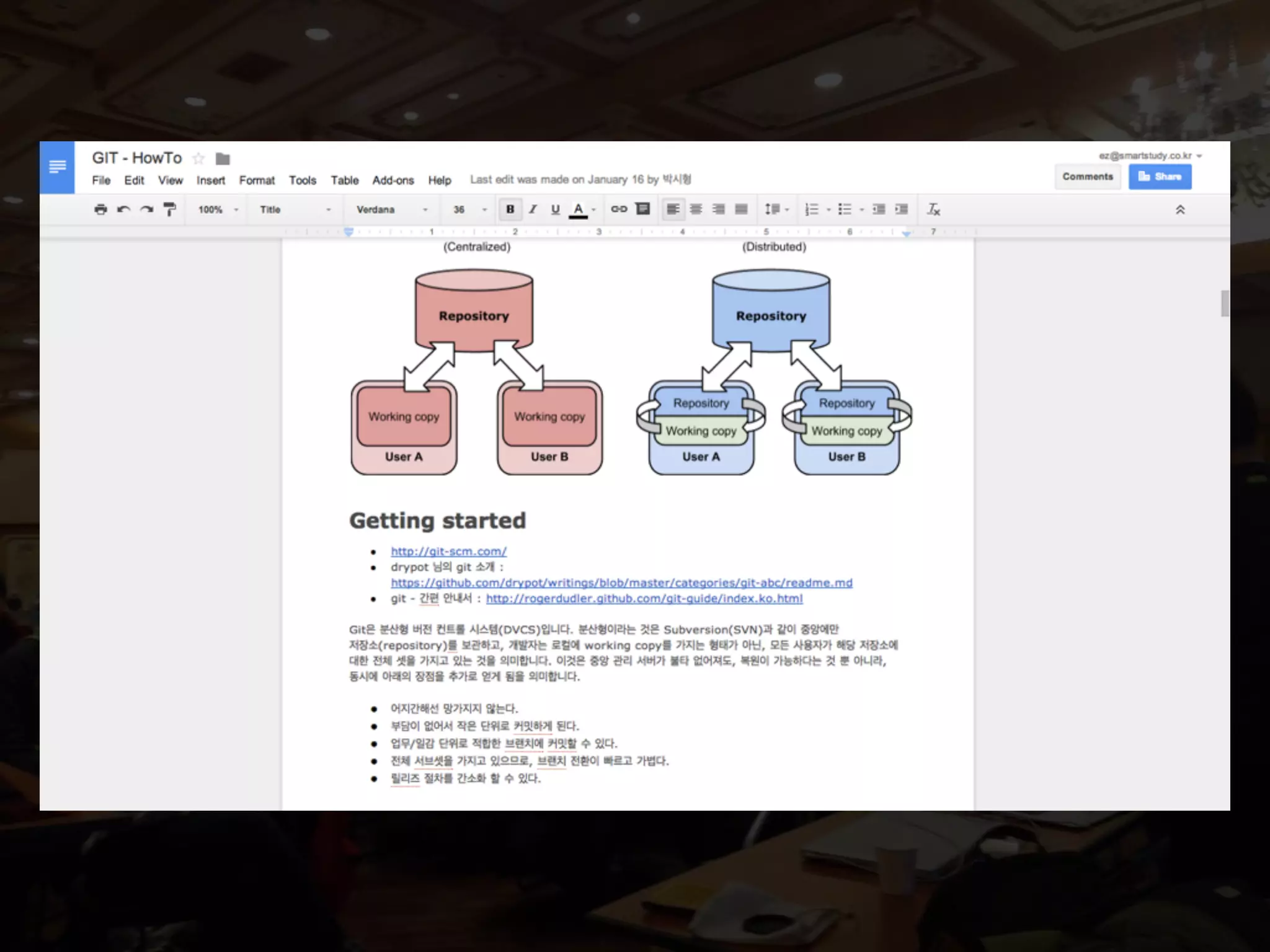The height and width of the screenshot is (952, 1270).
Task: Toggle italic formatting button
Action: pyautogui.click(x=533, y=209)
